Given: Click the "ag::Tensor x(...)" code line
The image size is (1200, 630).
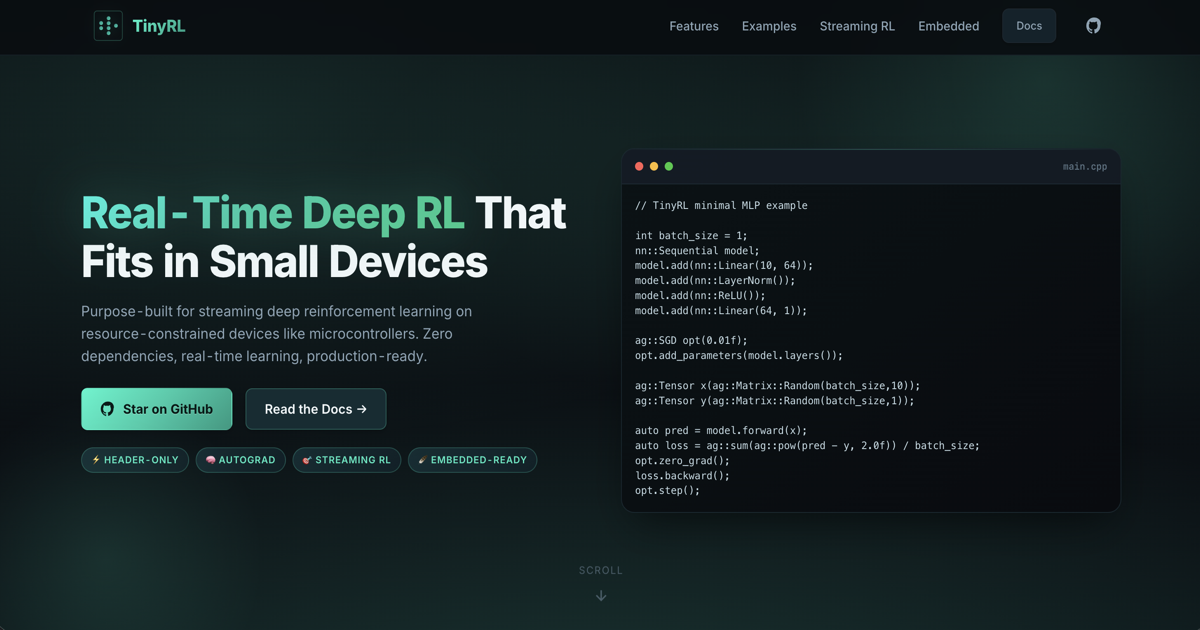Looking at the screenshot, I should pos(777,385).
